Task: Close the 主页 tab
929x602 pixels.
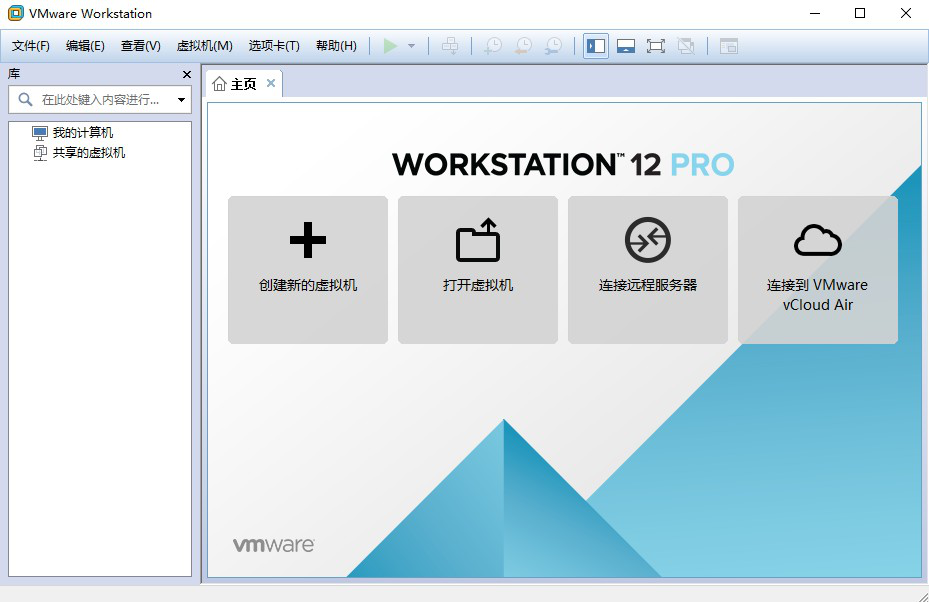Action: pyautogui.click(x=271, y=83)
